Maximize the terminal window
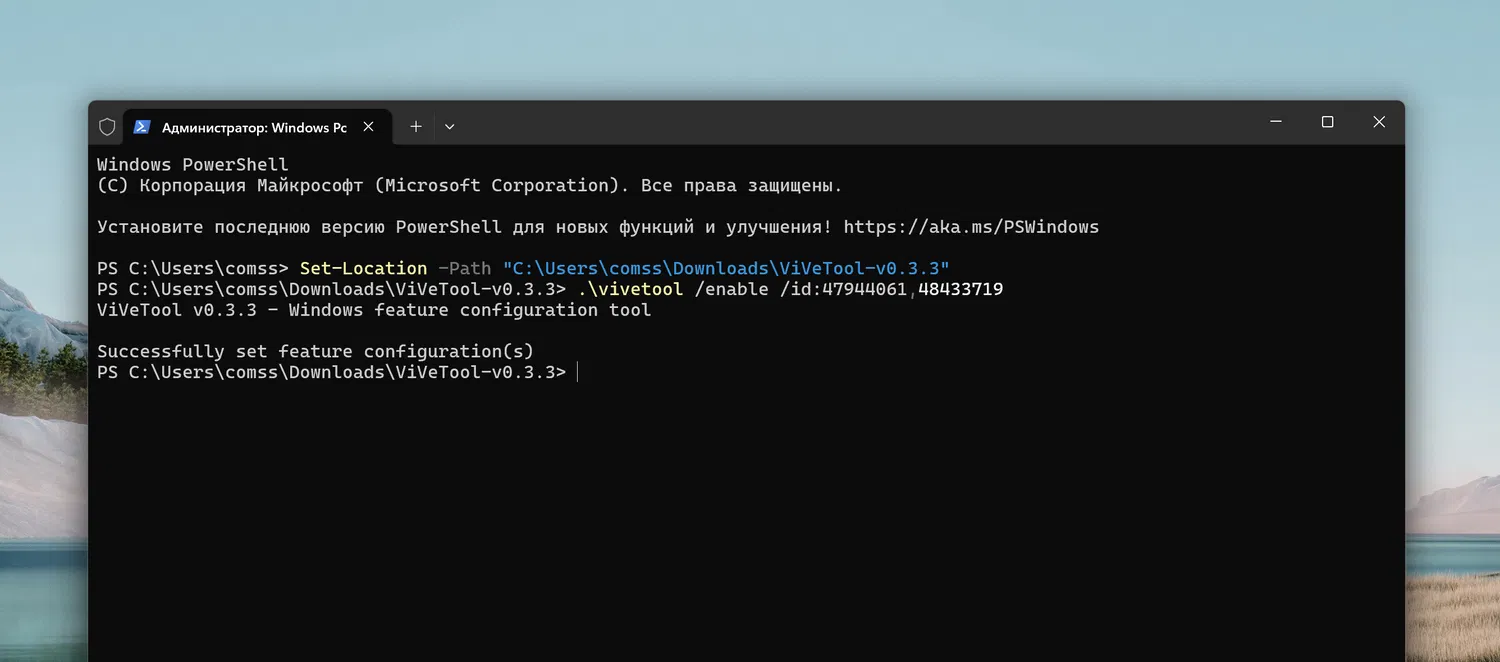The image size is (1500, 662). point(1327,122)
